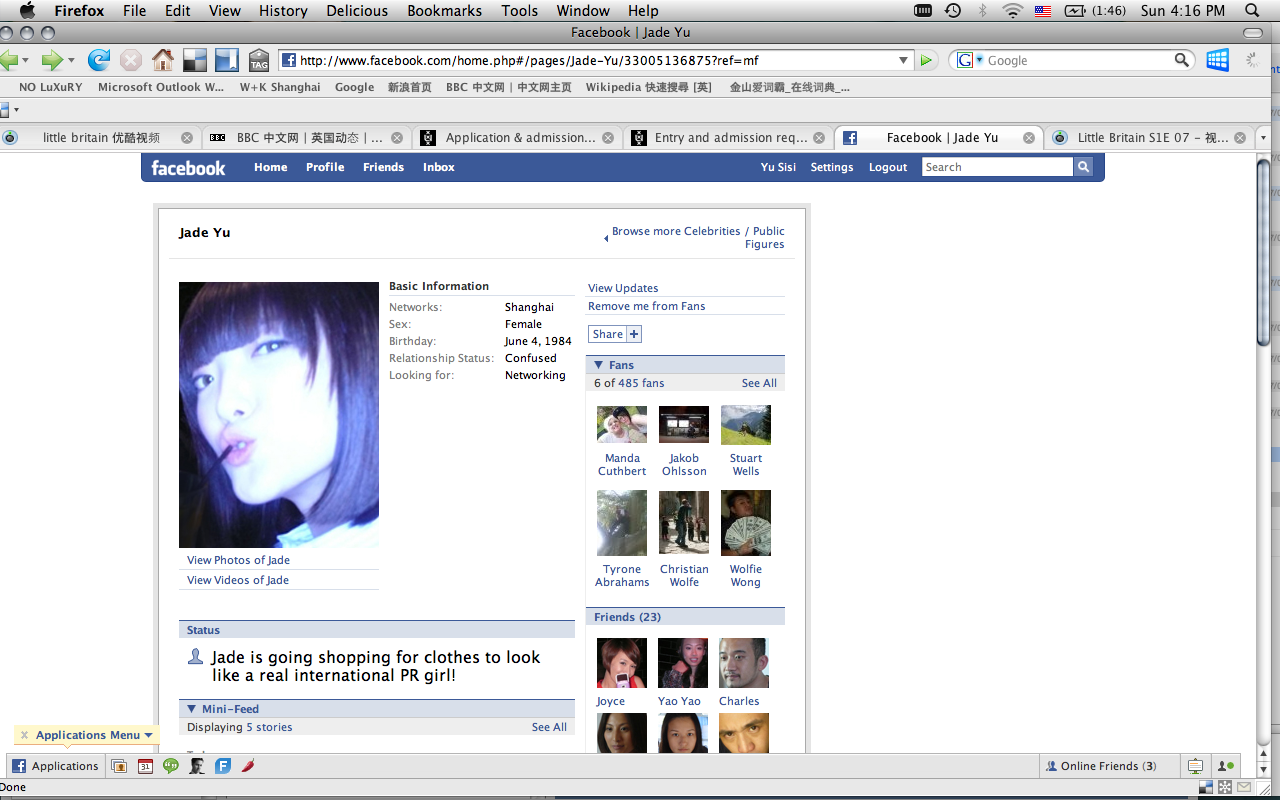Viewport: 1280px width, 800px height.
Task: Click the search magnifier in Google box
Action: click(x=1182, y=60)
